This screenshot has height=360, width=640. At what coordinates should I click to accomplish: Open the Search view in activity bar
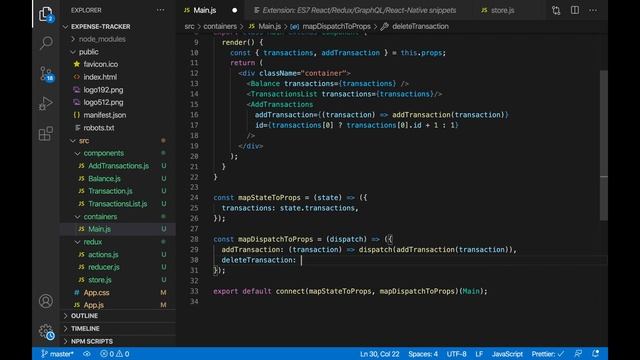point(46,42)
